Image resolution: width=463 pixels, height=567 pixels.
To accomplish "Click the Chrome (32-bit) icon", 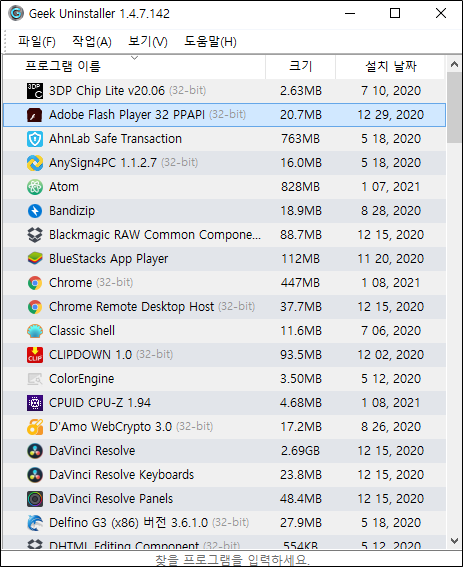I will click(35, 283).
